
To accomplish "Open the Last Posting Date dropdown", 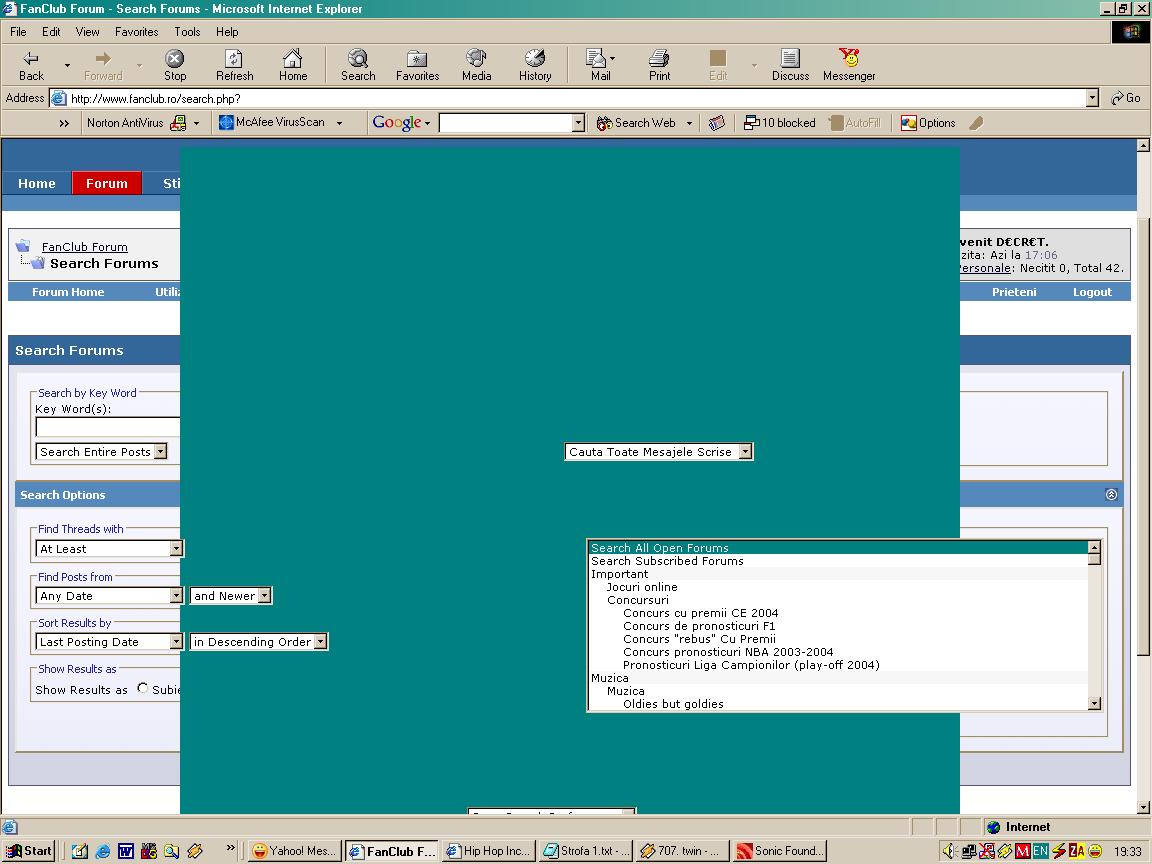I will tap(109, 642).
